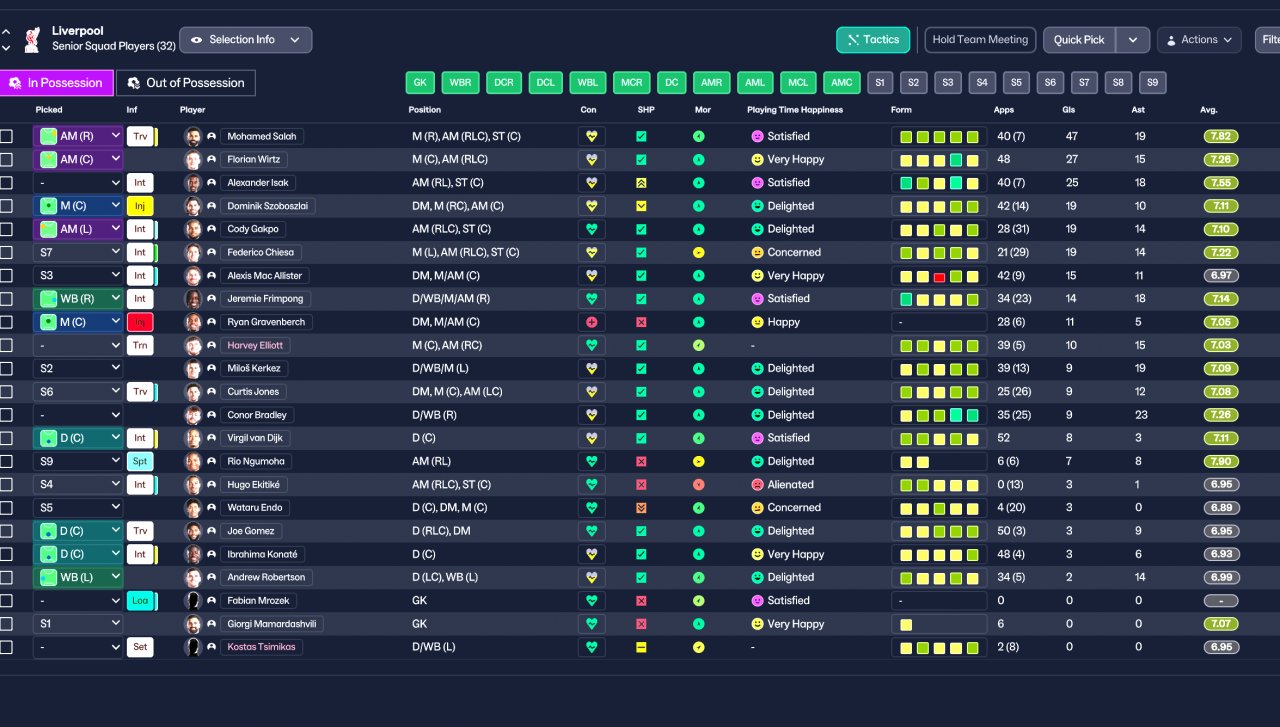Viewport: 1280px width, 727px height.
Task: Open the Tactics screen button
Action: click(873, 40)
